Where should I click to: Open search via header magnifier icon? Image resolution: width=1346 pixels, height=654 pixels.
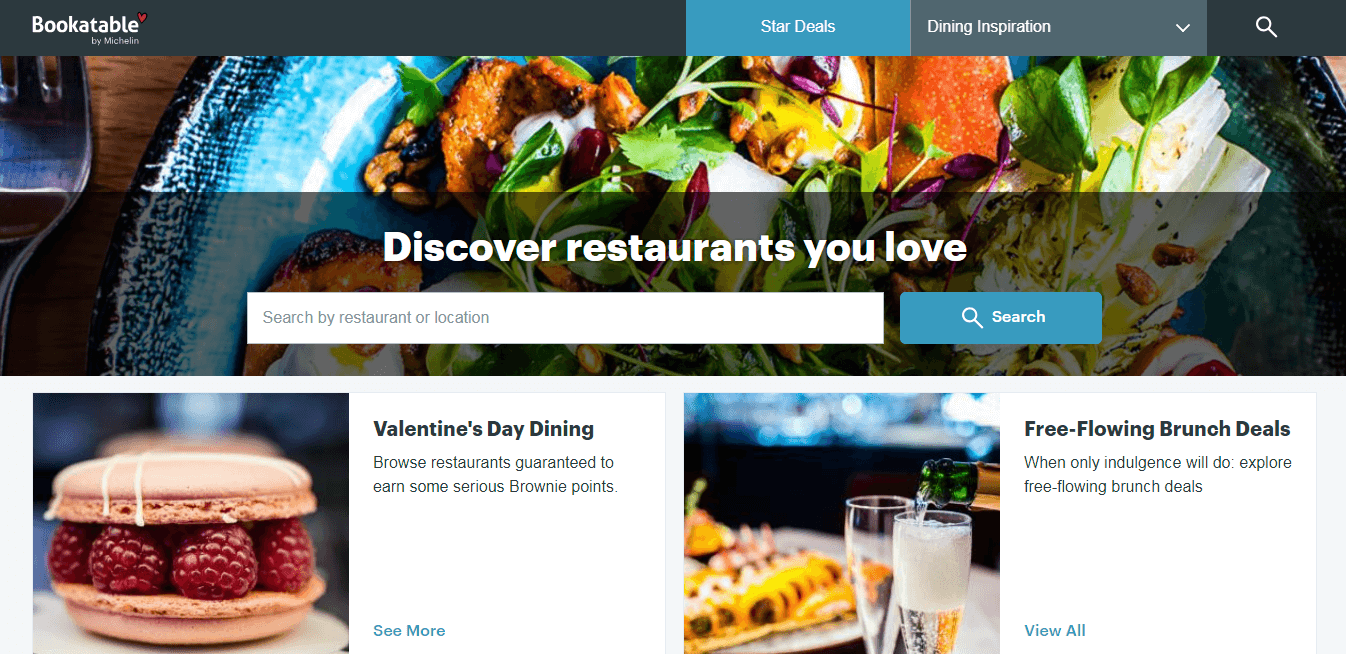pyautogui.click(x=1266, y=27)
